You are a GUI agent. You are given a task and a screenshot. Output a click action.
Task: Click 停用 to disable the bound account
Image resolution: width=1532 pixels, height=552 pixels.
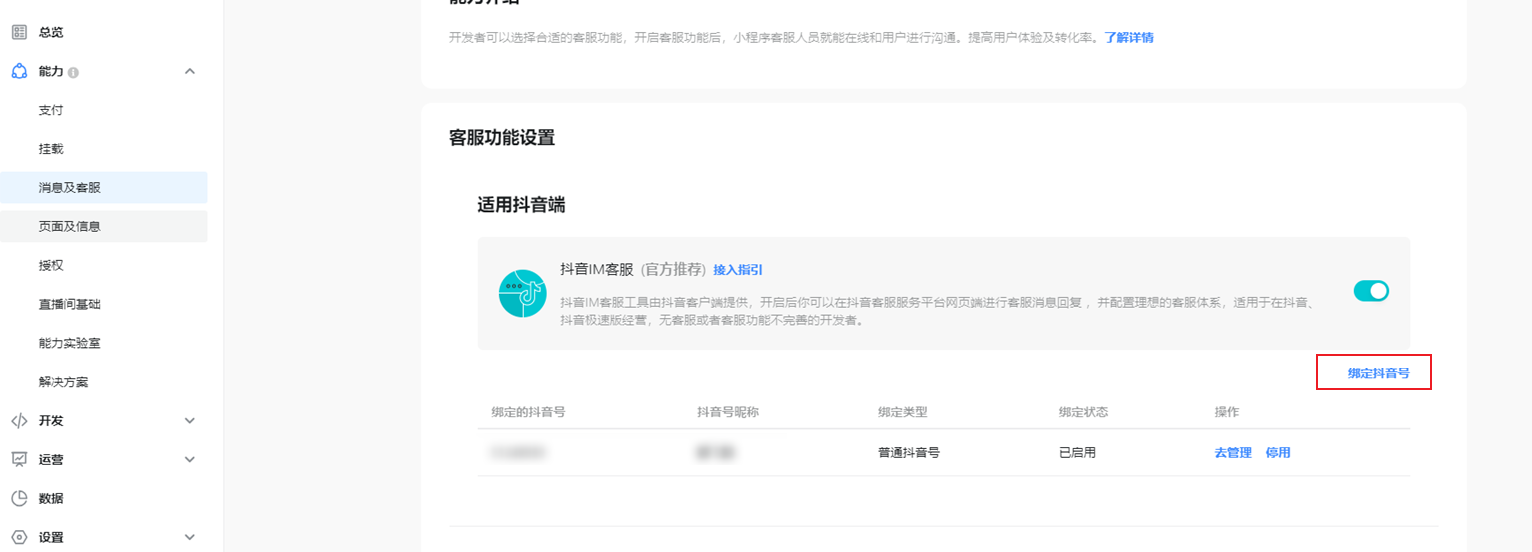1278,452
